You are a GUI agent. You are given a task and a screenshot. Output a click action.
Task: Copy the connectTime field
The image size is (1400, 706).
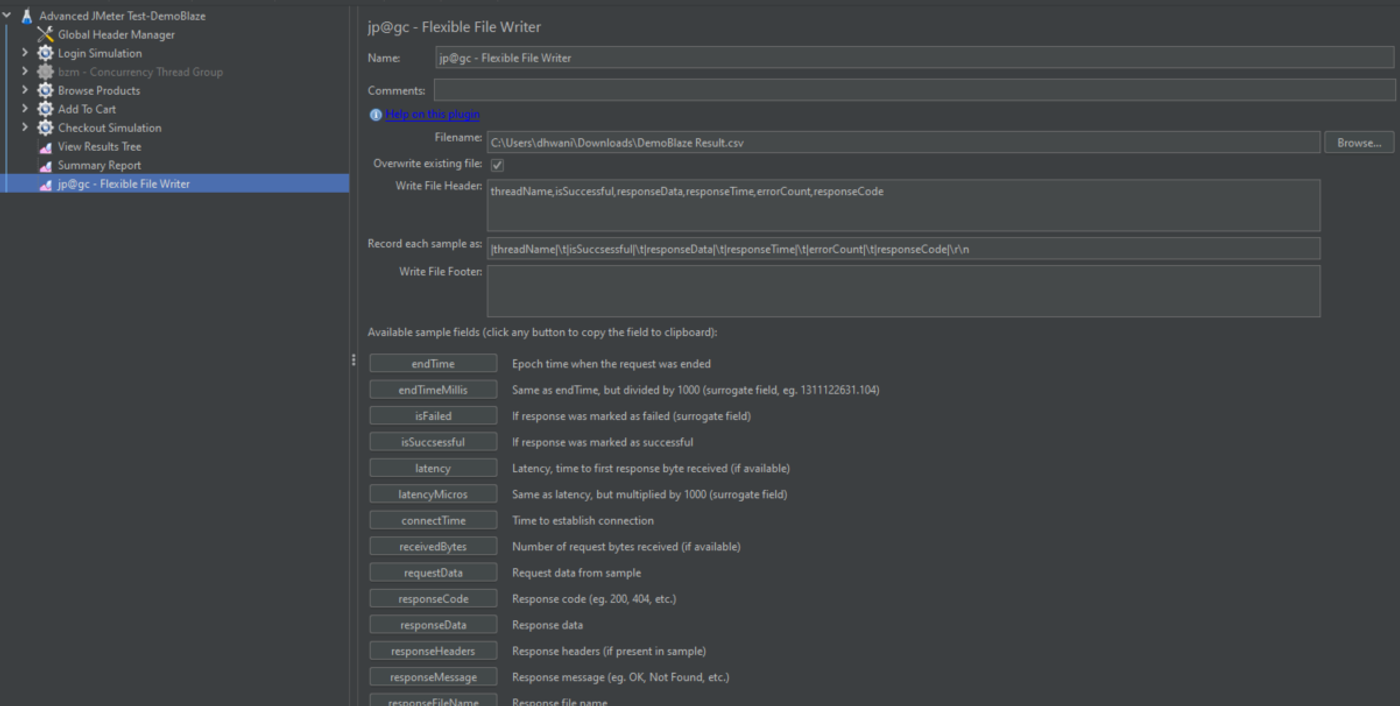pyautogui.click(x=433, y=520)
